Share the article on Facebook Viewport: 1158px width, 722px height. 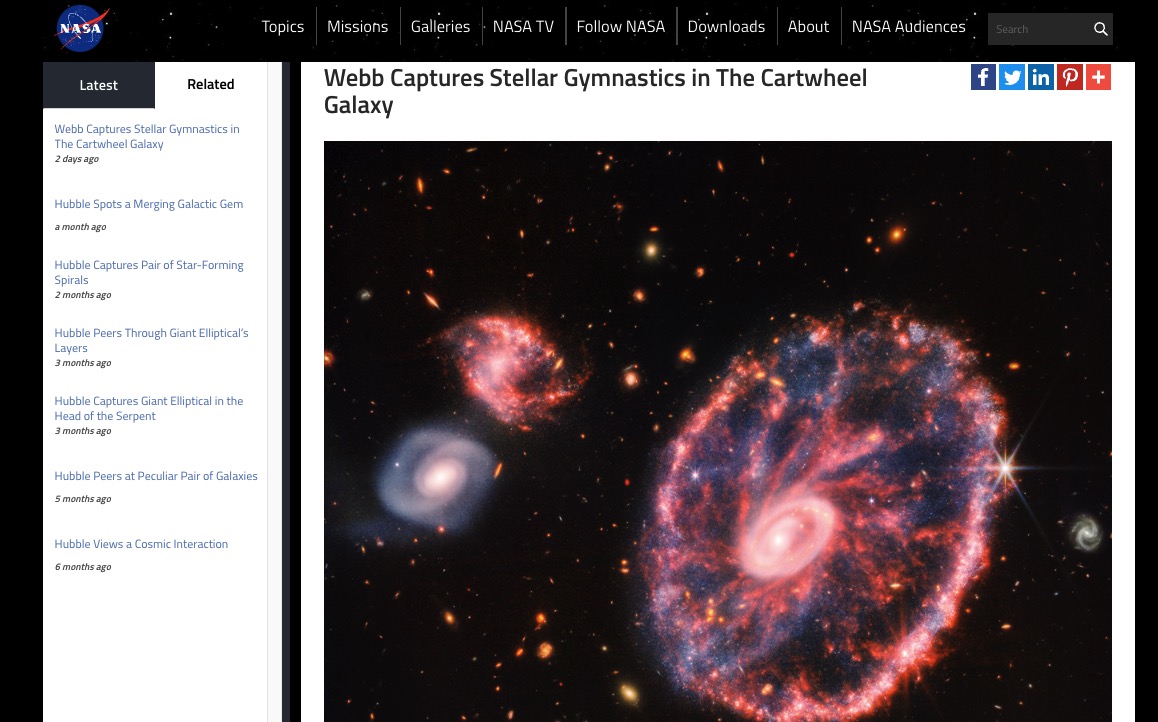click(x=983, y=77)
